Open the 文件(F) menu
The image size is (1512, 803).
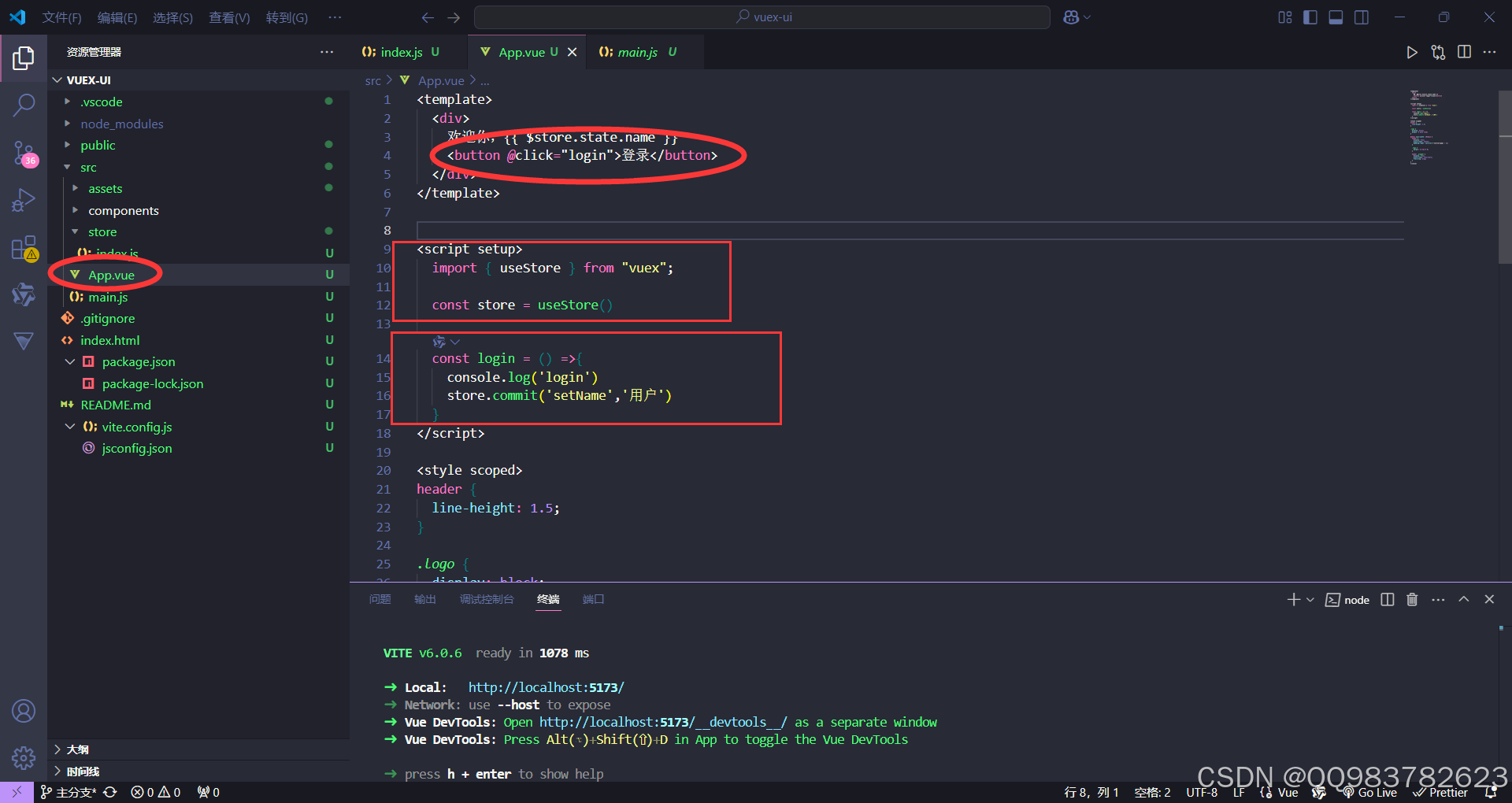pos(61,17)
